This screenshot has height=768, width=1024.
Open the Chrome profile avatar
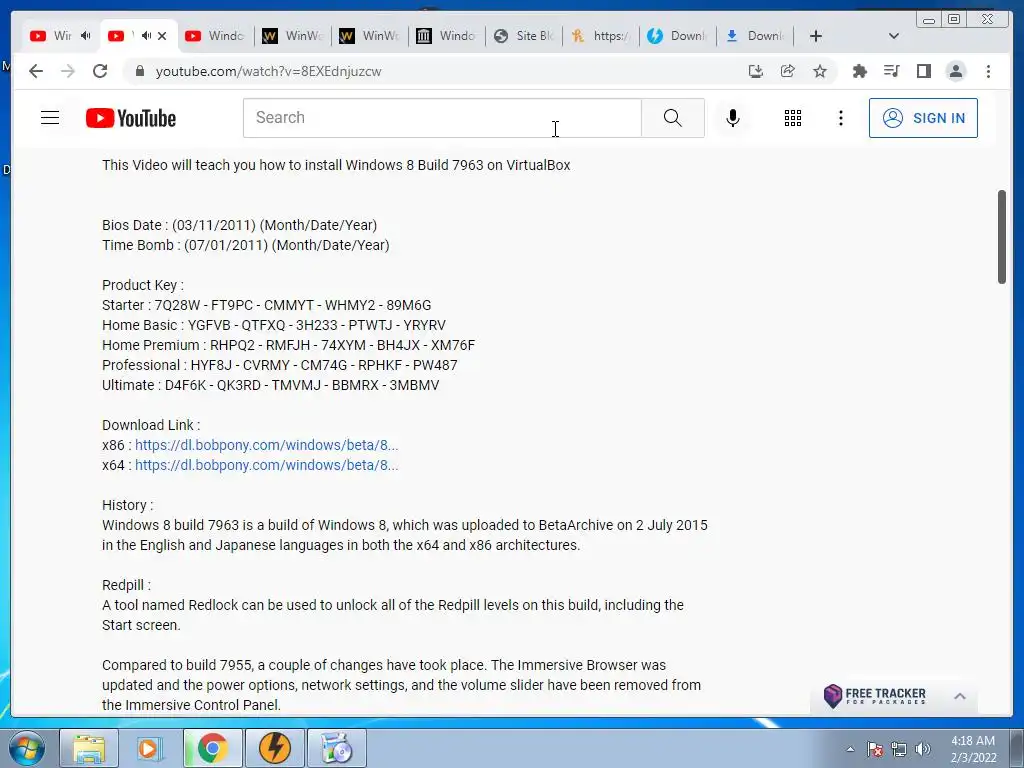click(955, 71)
